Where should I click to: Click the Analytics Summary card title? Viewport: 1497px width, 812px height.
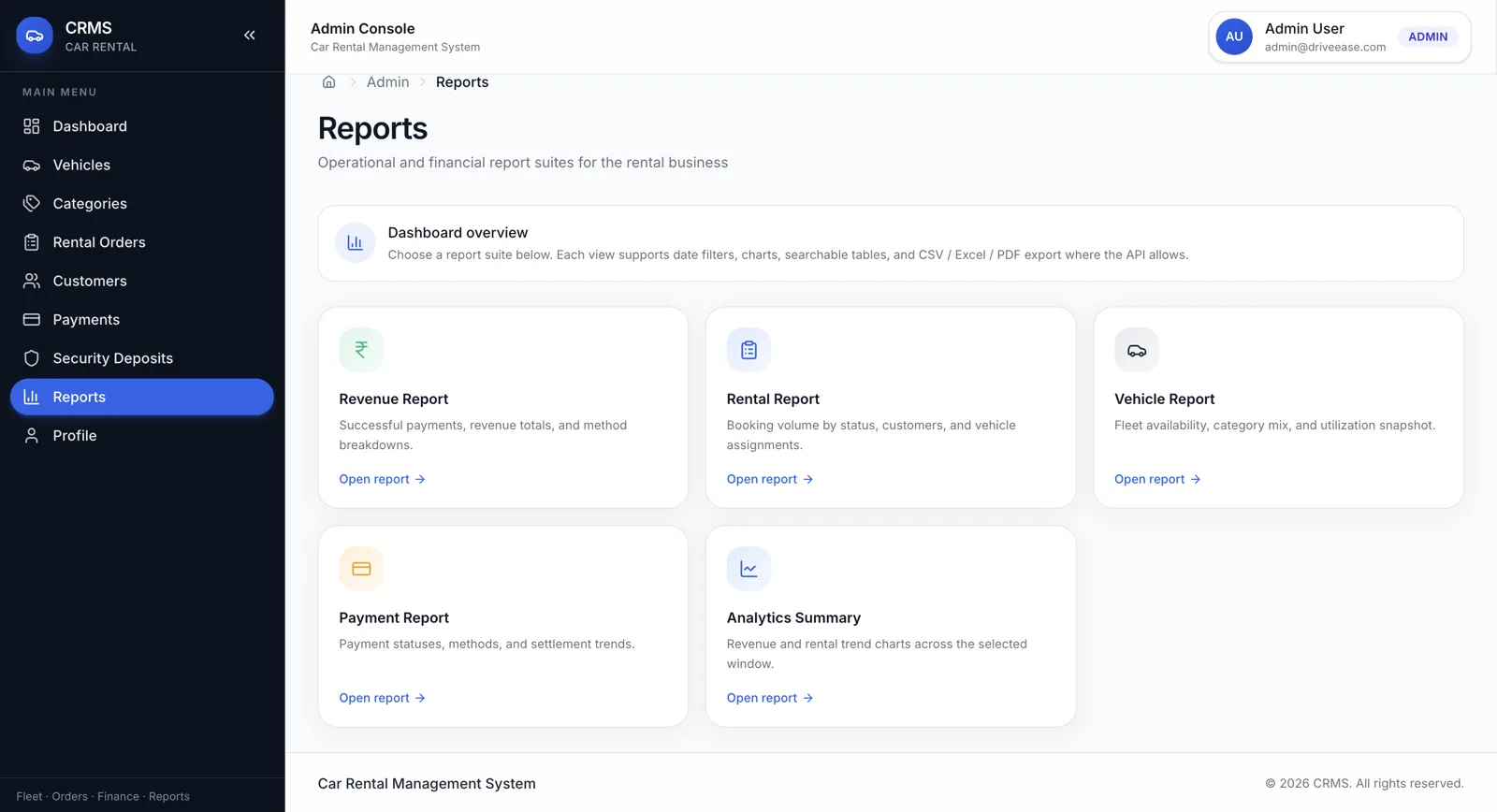click(793, 618)
